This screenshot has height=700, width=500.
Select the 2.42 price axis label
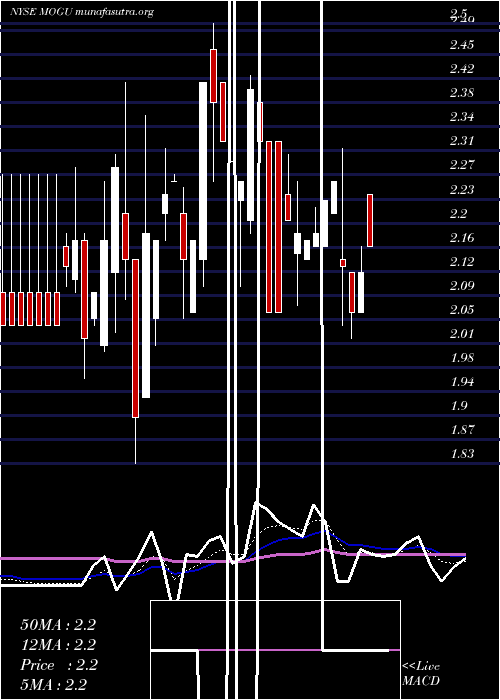[x=462, y=69]
